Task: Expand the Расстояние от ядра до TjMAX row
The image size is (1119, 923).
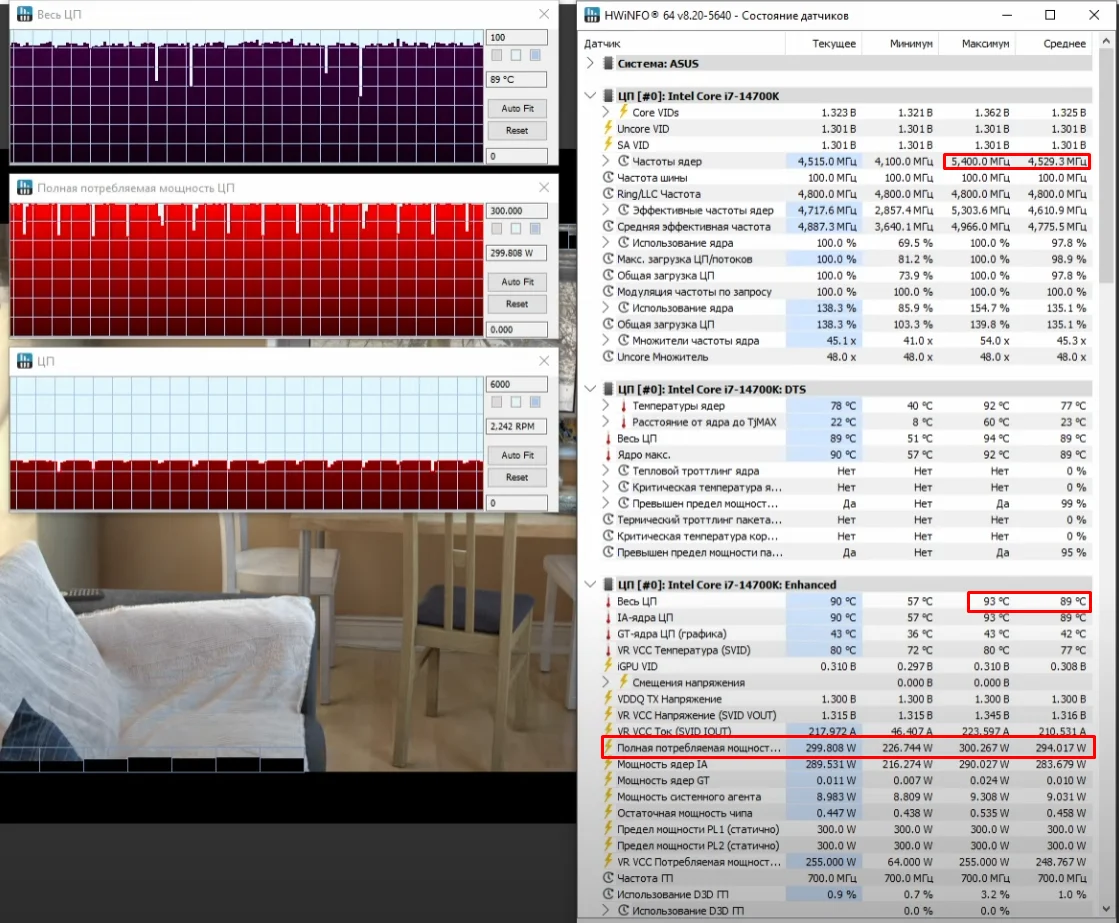Action: tap(606, 422)
